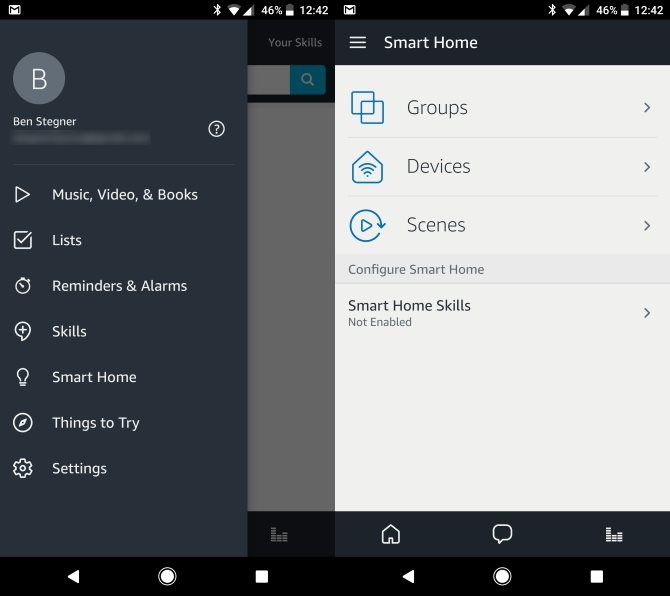The height and width of the screenshot is (596, 670).
Task: Expand the Smart Home Skills chevron
Action: click(647, 313)
